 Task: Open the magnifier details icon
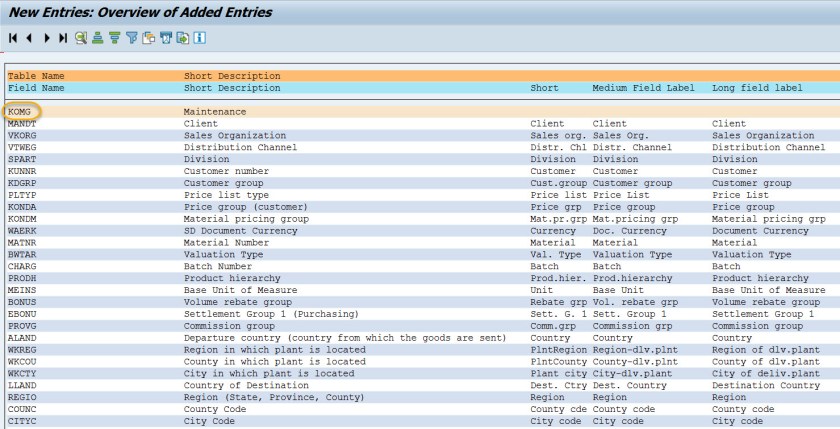point(81,38)
